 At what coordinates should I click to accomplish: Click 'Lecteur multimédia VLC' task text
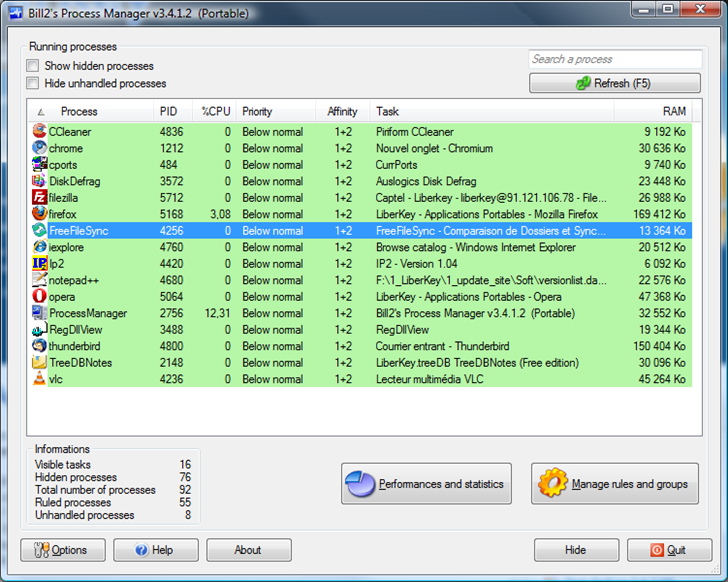click(429, 379)
